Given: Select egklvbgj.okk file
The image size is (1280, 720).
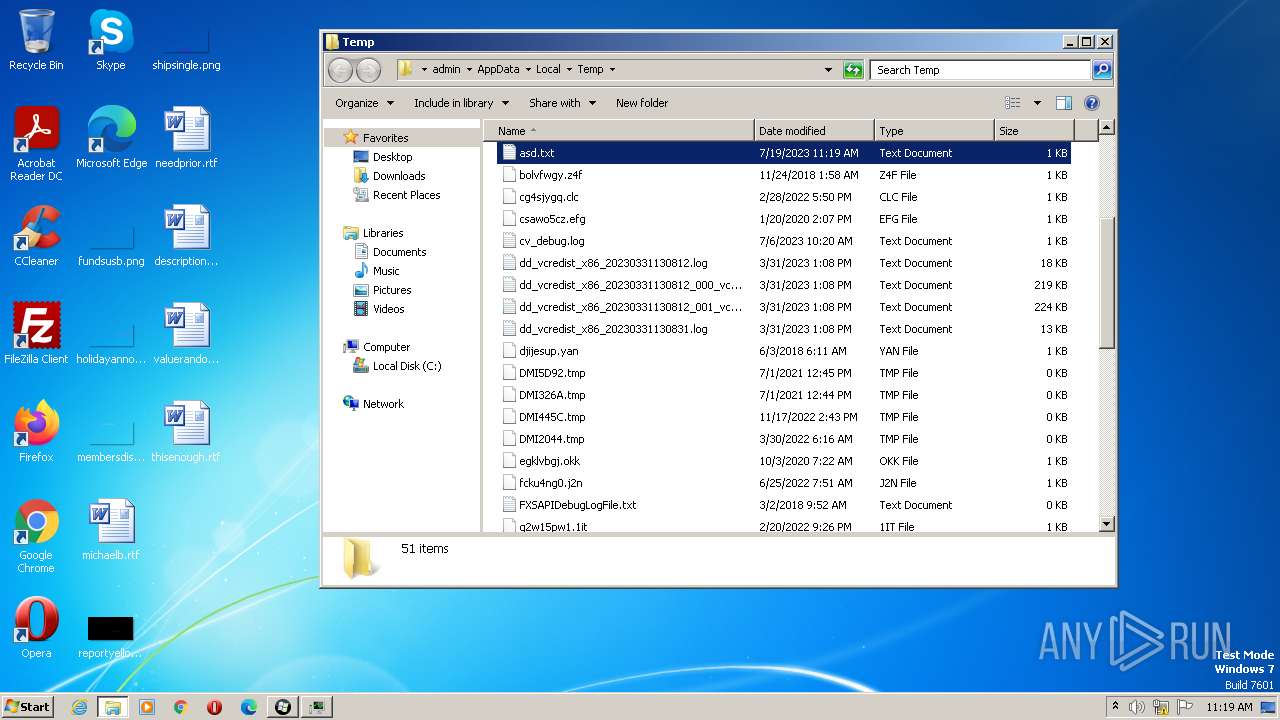Looking at the screenshot, I should click(x=784, y=461).
